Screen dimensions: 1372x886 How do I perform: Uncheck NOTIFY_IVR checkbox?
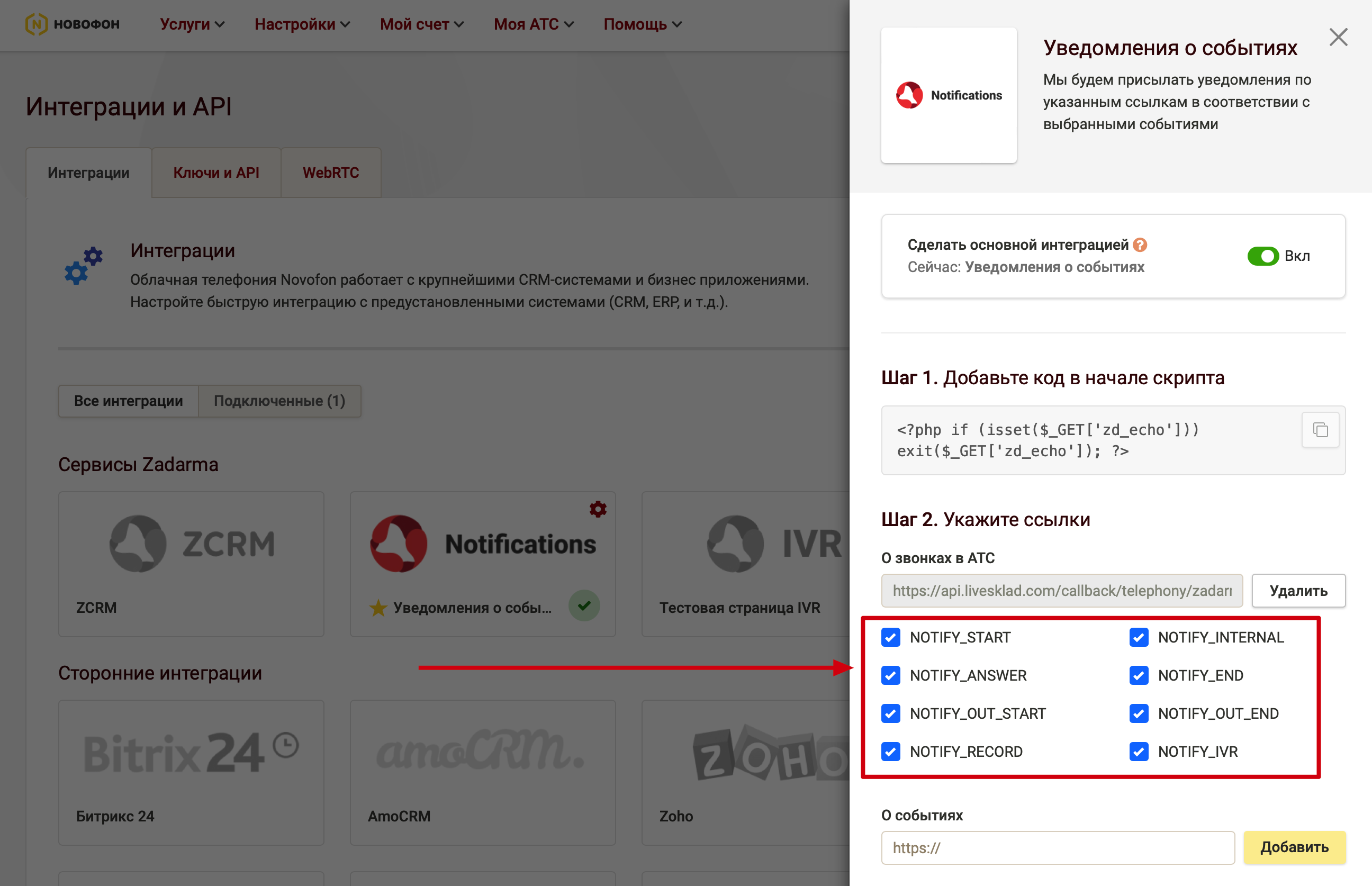(x=1139, y=752)
